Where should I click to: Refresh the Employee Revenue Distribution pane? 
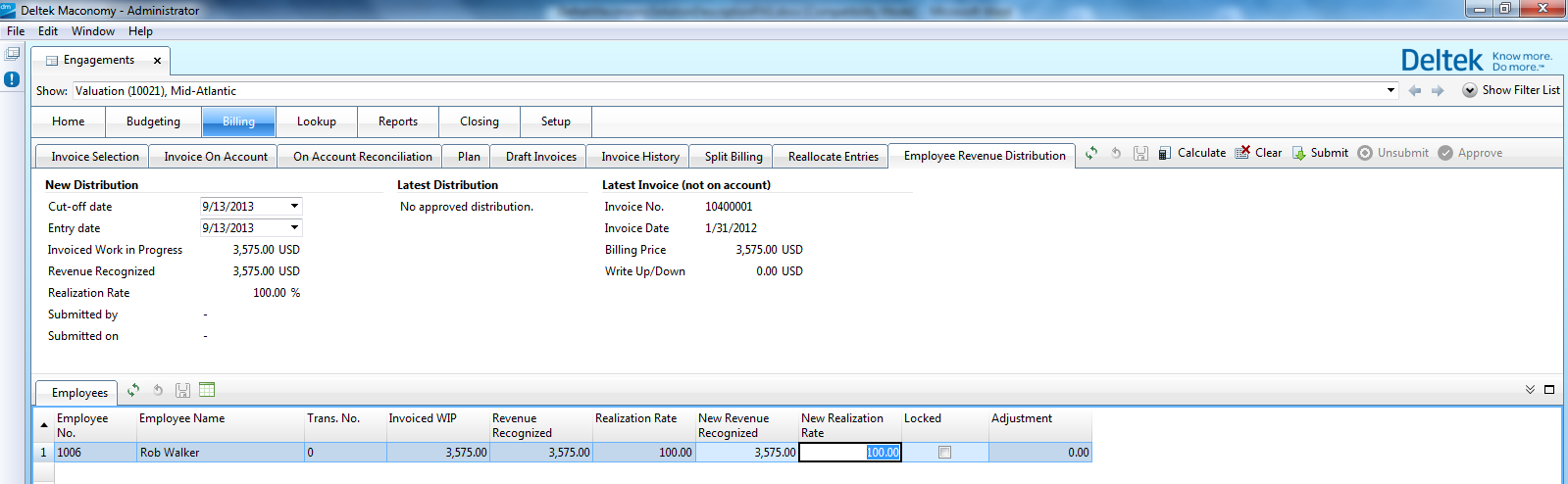[x=1091, y=154]
